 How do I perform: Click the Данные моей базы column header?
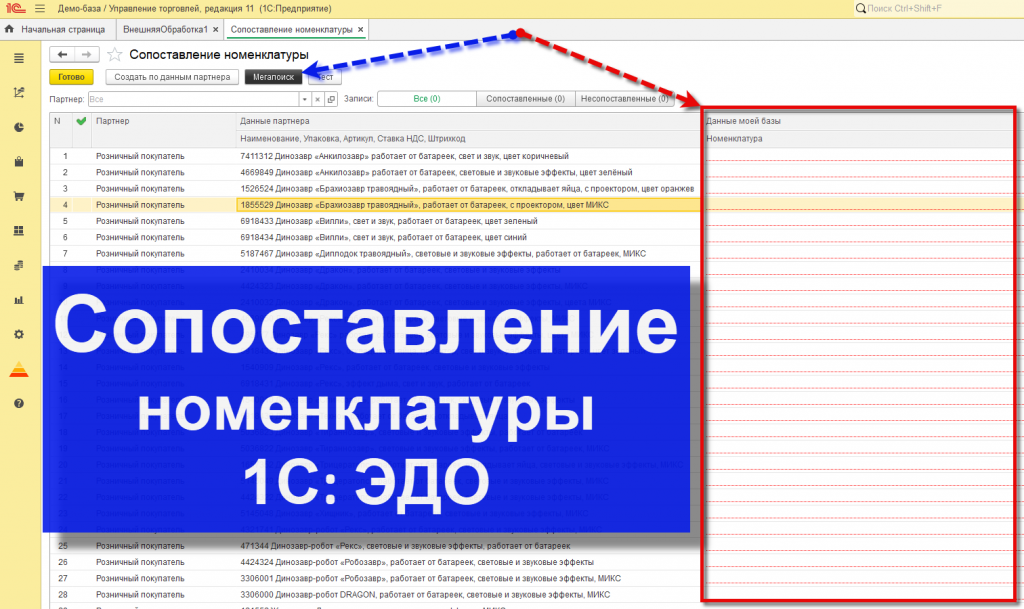859,121
